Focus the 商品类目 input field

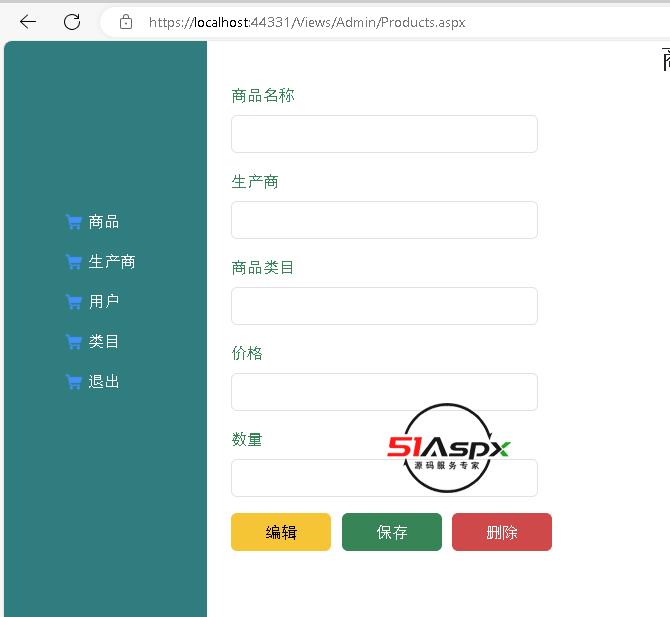[x=384, y=306]
